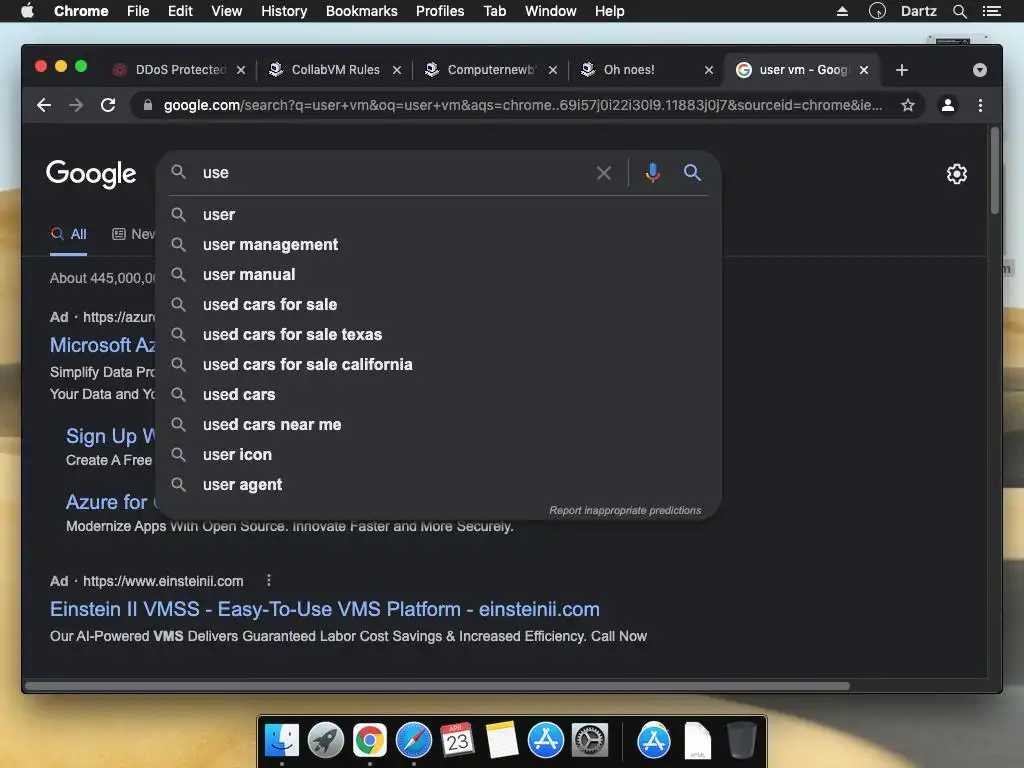1024x768 pixels.
Task: Start voice search with the microphone icon
Action: pos(652,173)
